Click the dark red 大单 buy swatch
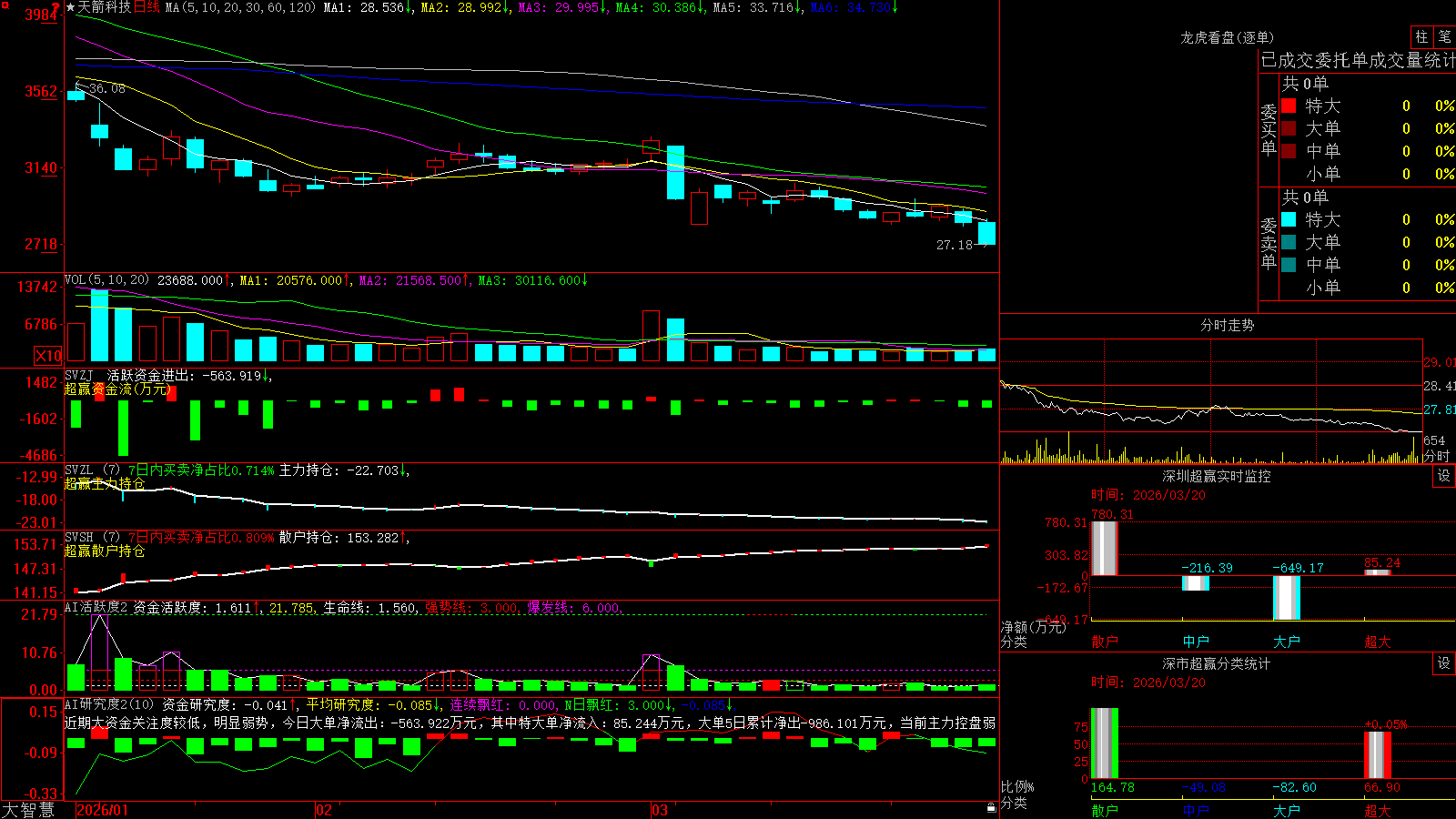 [1289, 128]
